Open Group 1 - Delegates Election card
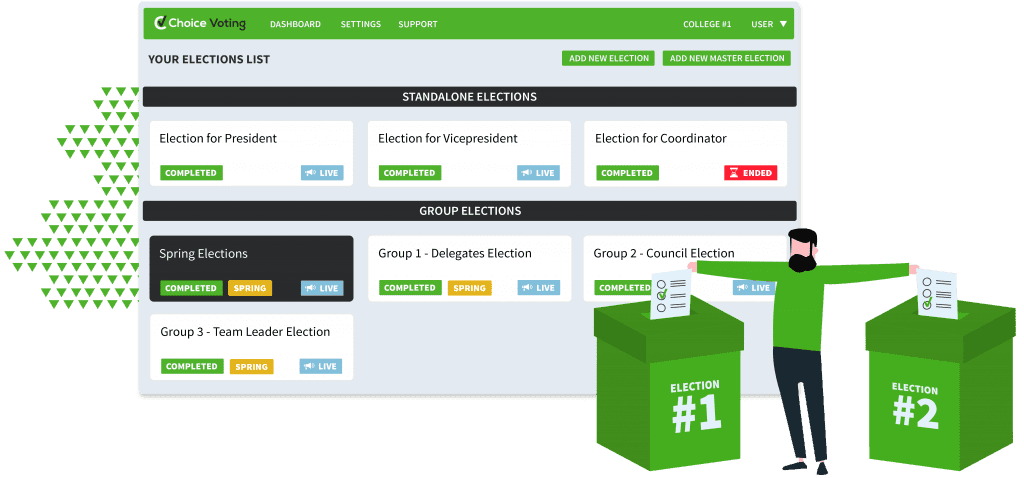 pos(470,268)
